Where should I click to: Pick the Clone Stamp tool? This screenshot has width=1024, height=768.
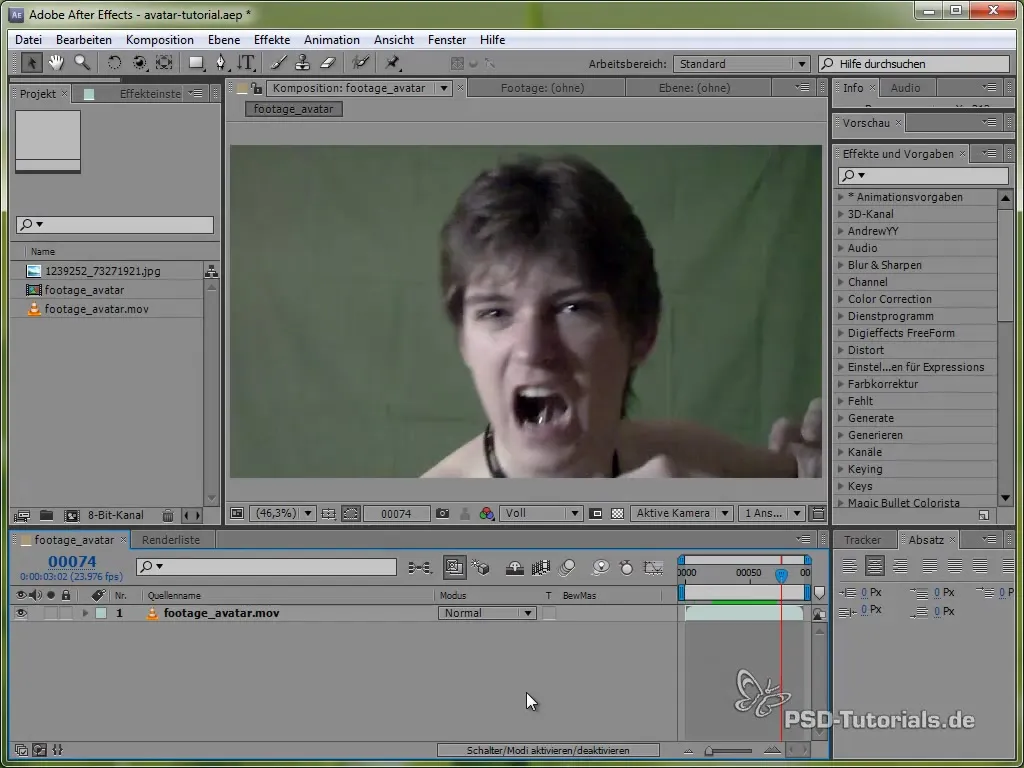pyautogui.click(x=302, y=63)
